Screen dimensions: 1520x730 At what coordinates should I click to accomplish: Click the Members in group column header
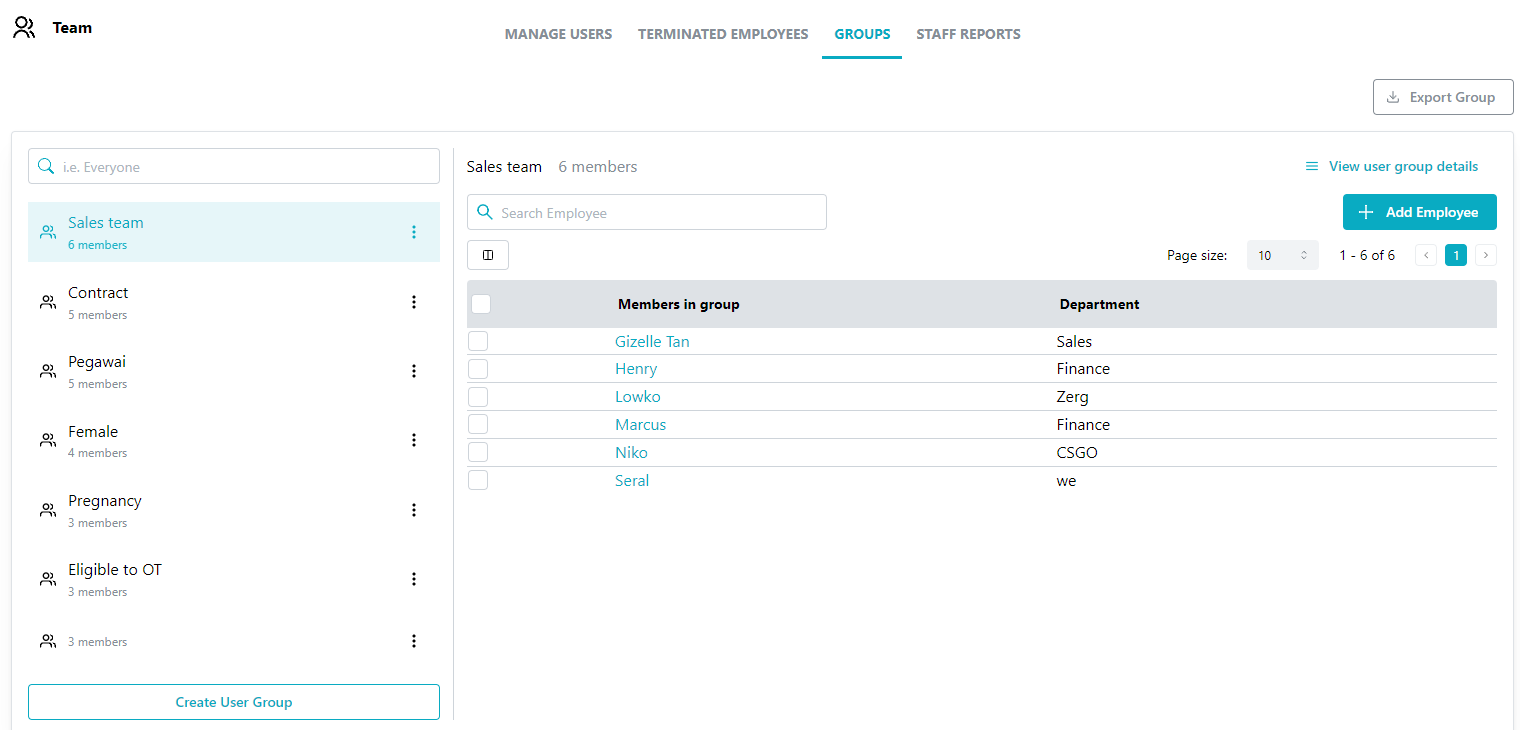tap(679, 304)
